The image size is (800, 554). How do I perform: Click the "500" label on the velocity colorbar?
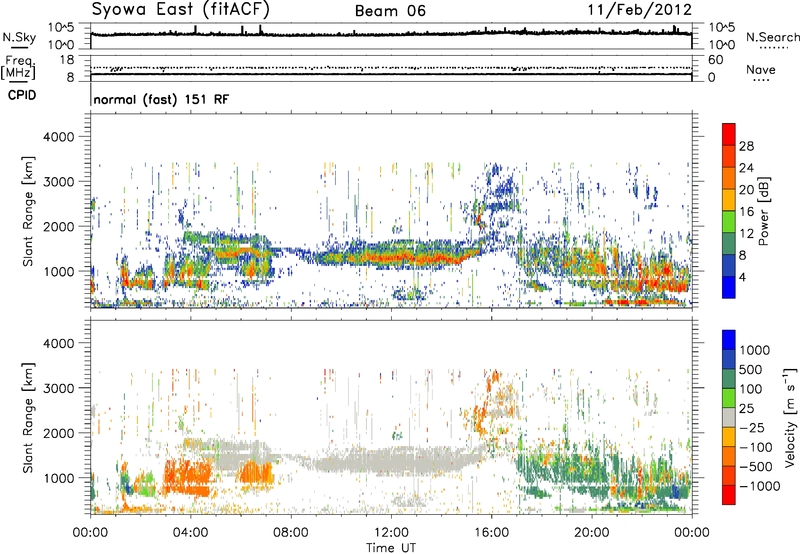coord(753,370)
